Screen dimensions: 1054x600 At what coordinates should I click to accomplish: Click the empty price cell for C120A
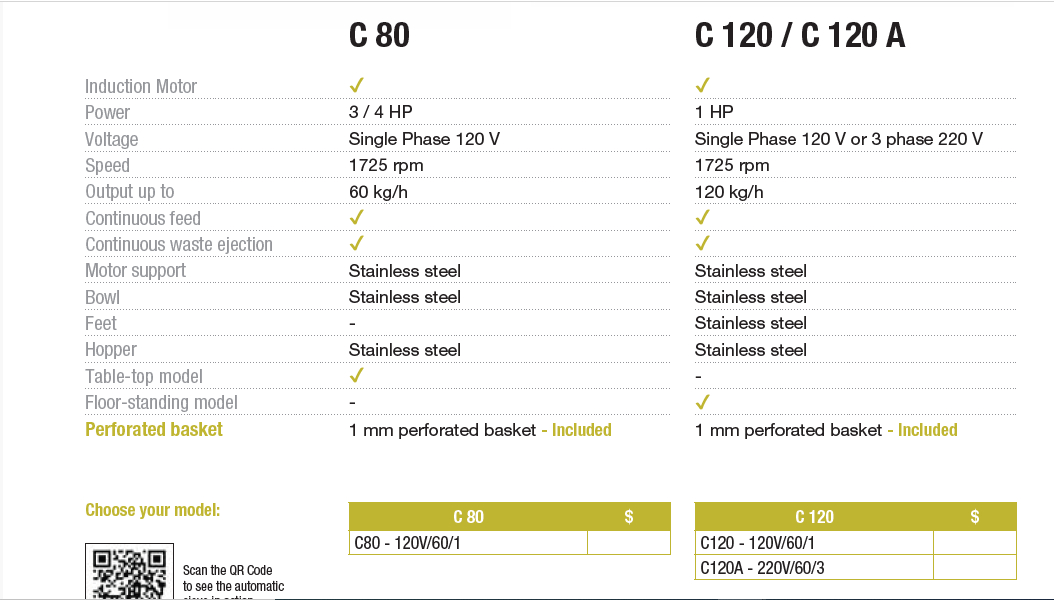pos(974,568)
